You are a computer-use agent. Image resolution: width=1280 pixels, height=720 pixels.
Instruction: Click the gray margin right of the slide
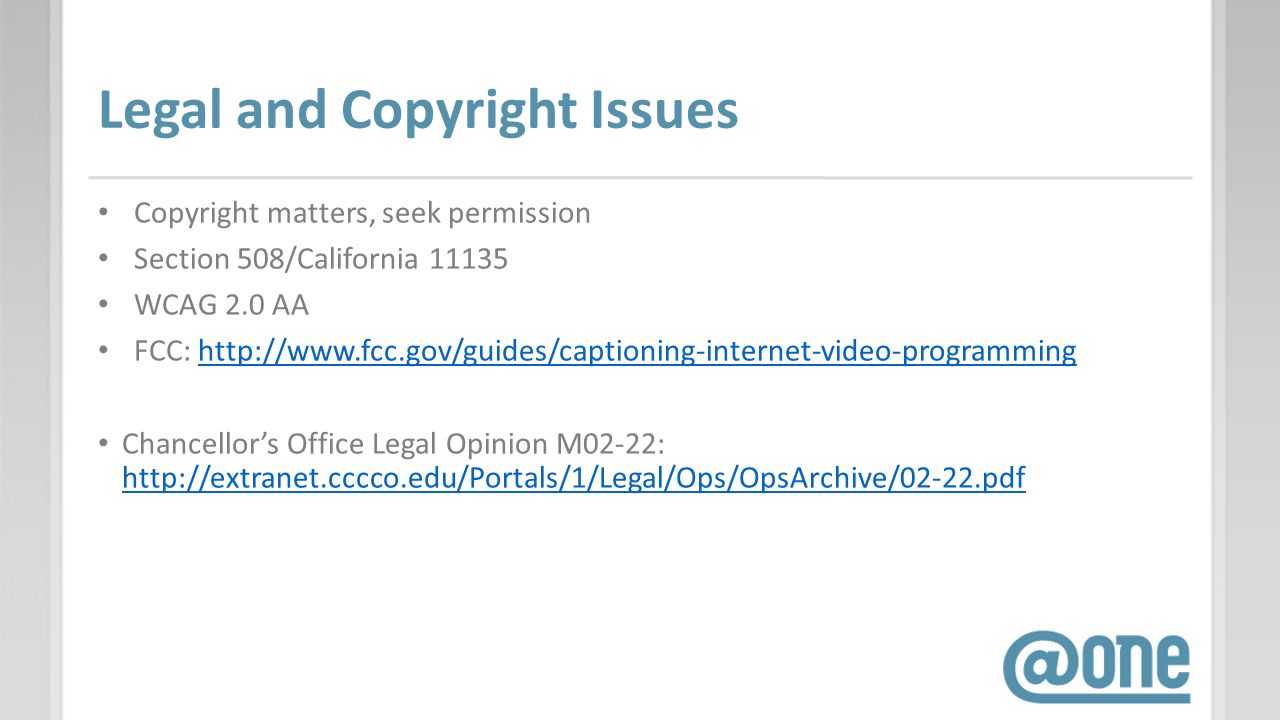pyautogui.click(x=1250, y=360)
